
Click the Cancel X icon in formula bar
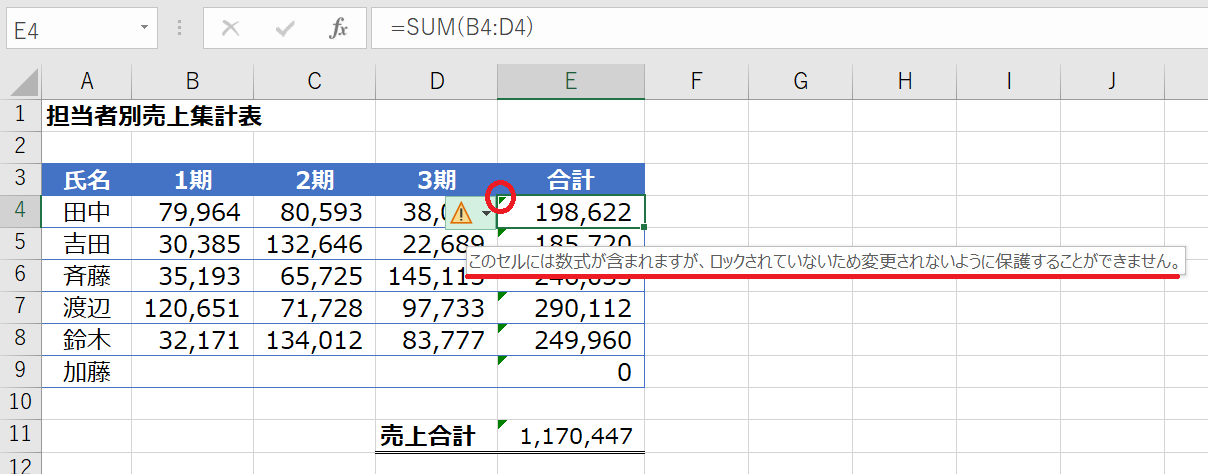point(231,29)
